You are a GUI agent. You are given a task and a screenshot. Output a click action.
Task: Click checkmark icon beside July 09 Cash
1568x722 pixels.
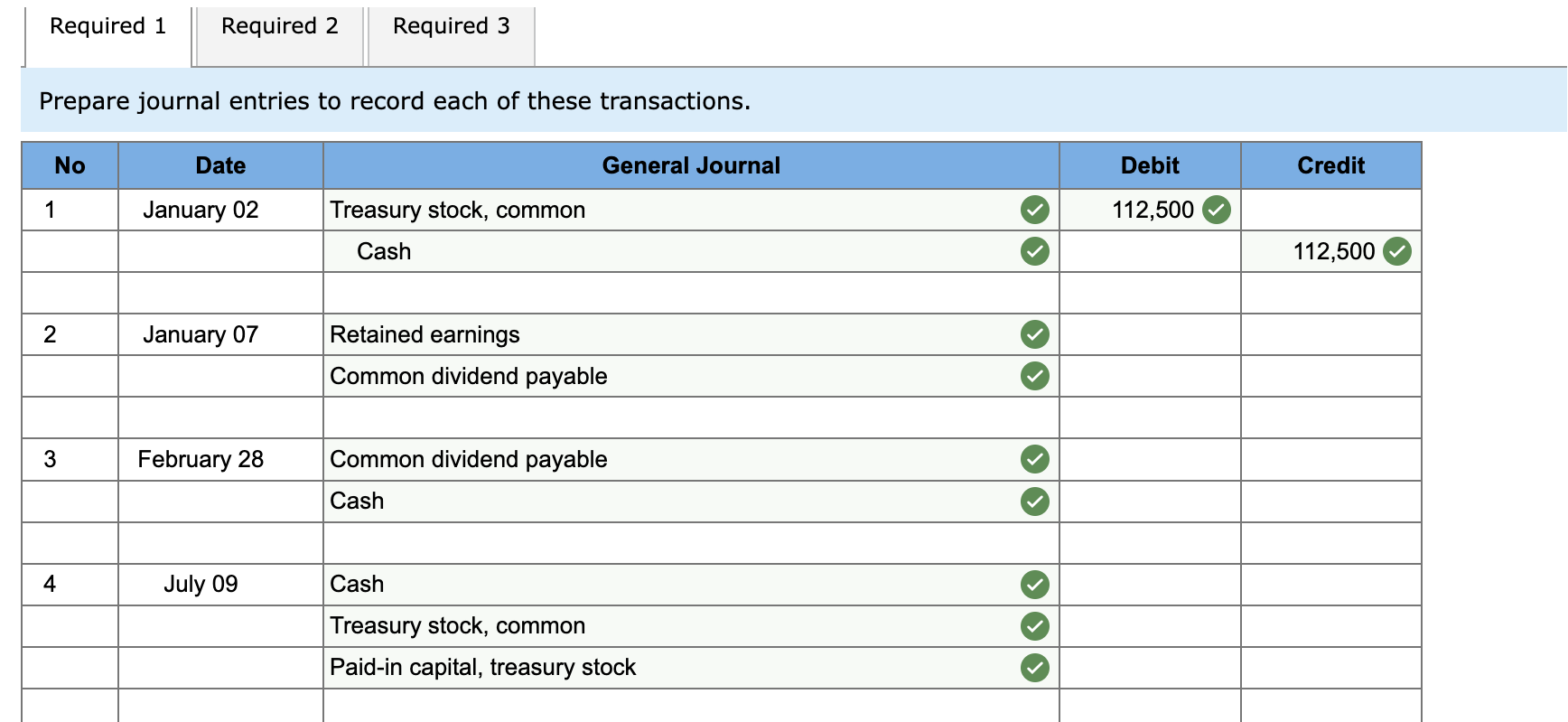[1035, 584]
